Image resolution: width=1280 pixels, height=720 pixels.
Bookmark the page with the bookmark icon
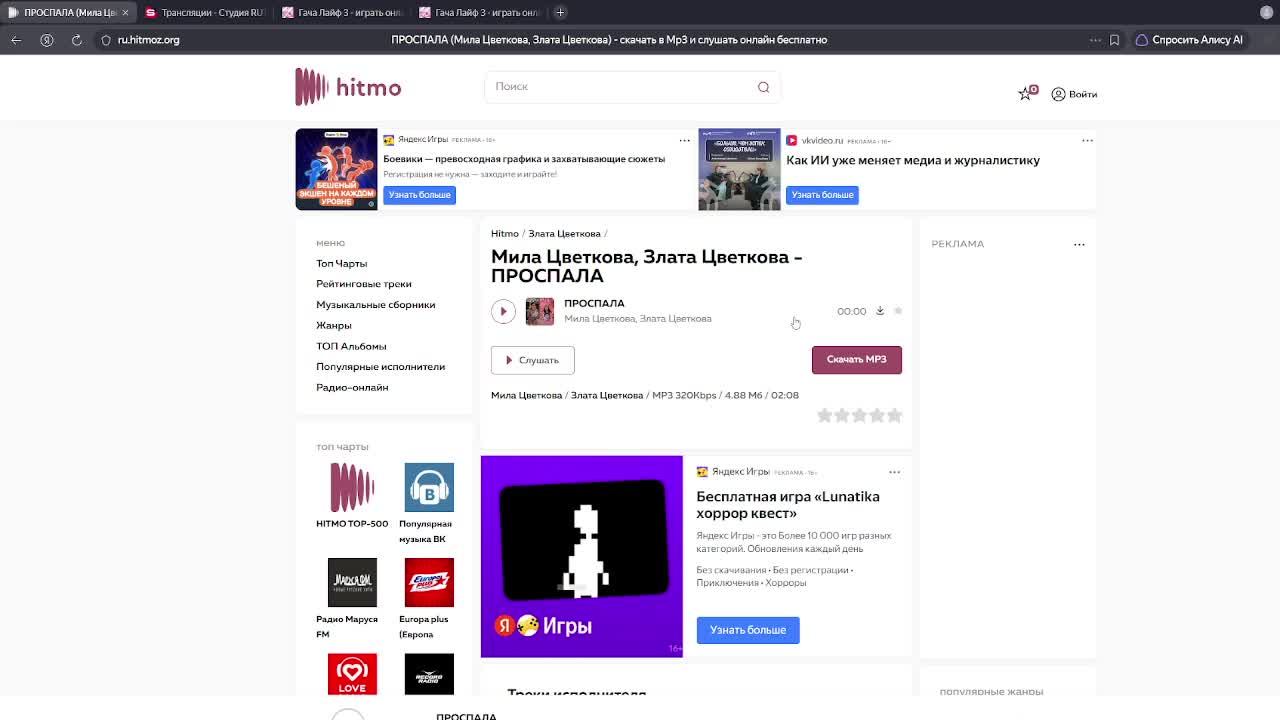(x=1114, y=40)
